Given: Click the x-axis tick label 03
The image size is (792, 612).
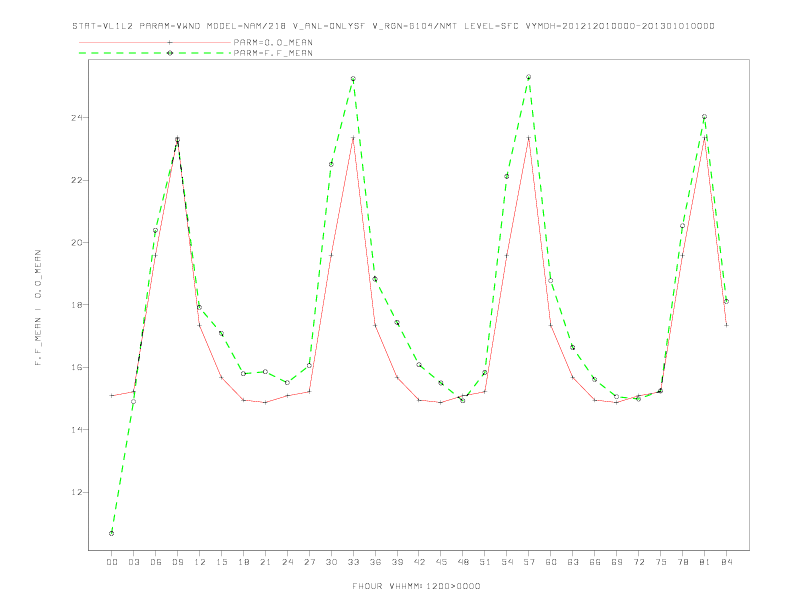Looking at the screenshot, I should pyautogui.click(x=133, y=562).
